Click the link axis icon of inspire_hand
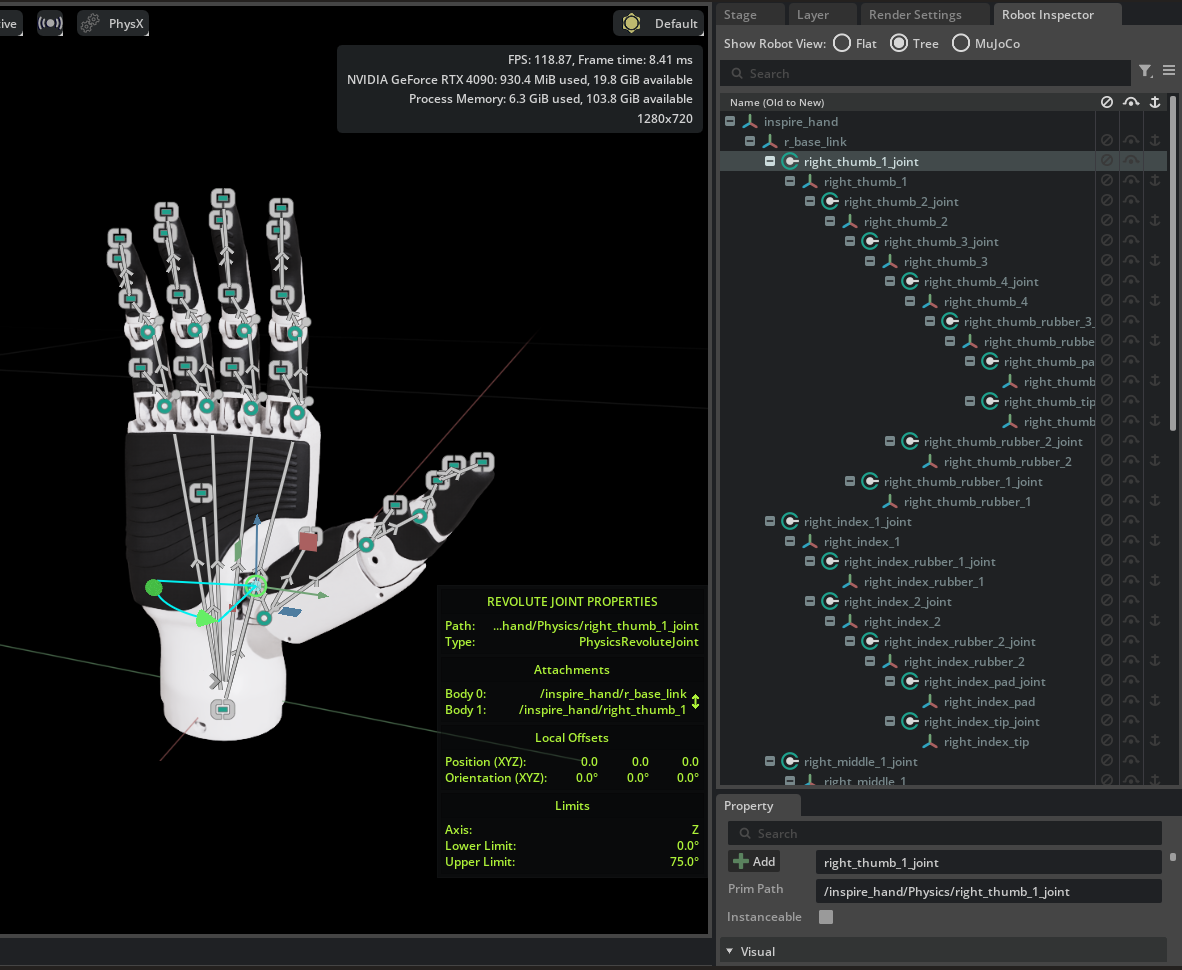 point(749,121)
